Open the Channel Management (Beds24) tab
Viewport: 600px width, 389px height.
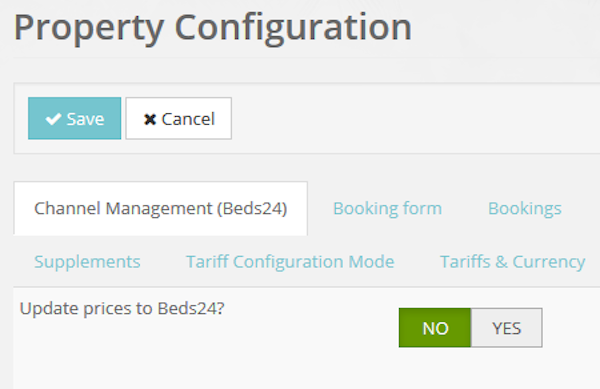click(161, 208)
